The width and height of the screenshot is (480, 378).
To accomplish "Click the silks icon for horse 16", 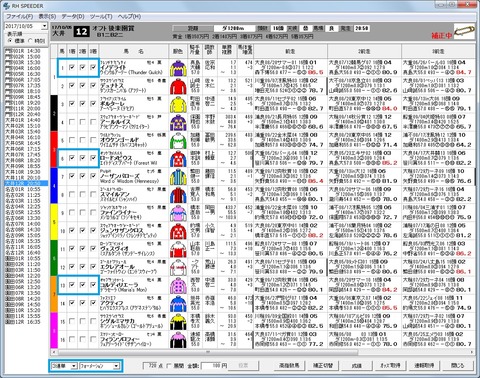I will pyautogui.click(x=178, y=339).
